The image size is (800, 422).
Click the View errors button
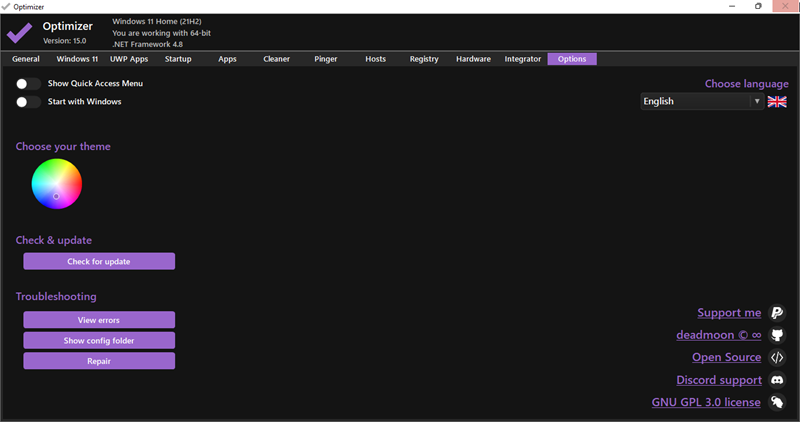coord(99,320)
